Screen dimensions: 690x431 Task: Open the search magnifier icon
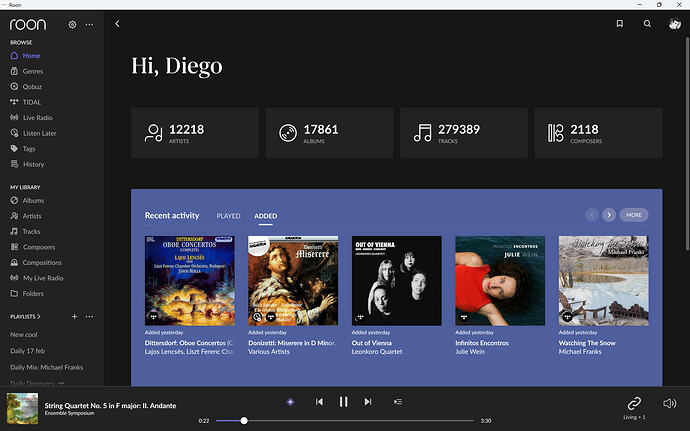(647, 24)
